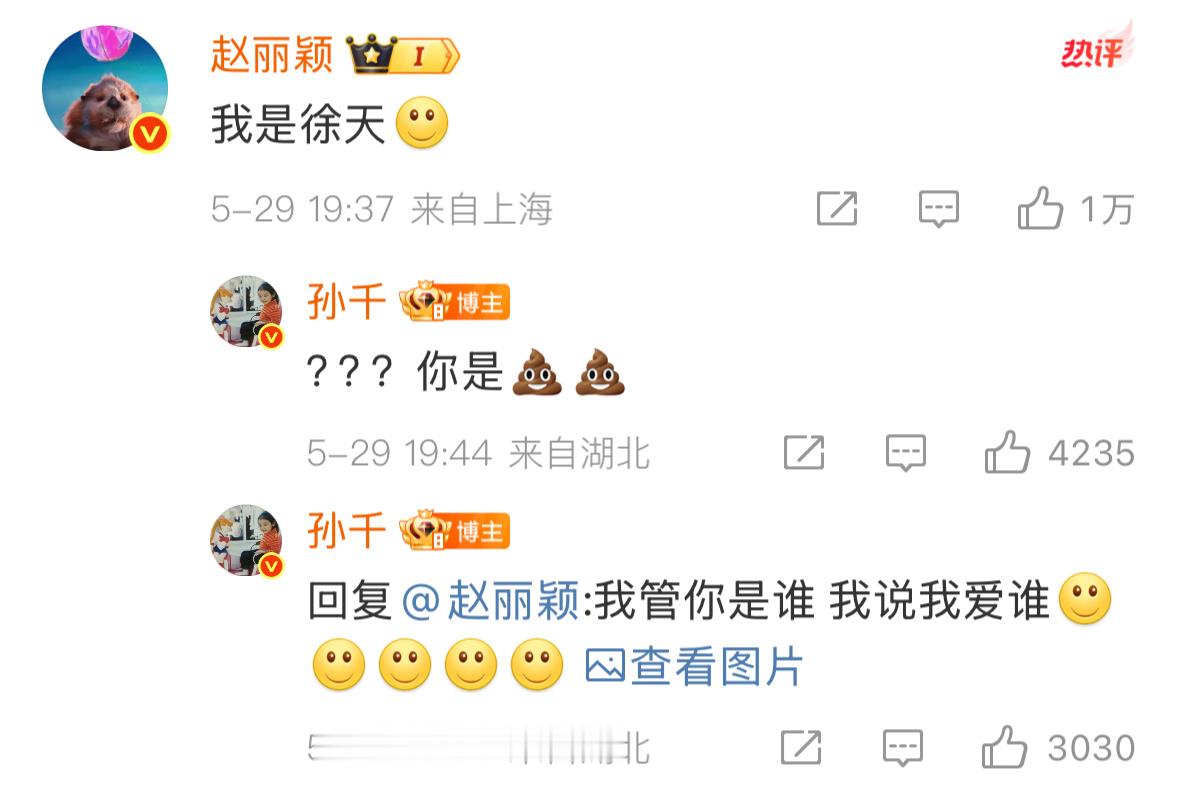Repost 孙千's 19:44 reply

pos(804,452)
